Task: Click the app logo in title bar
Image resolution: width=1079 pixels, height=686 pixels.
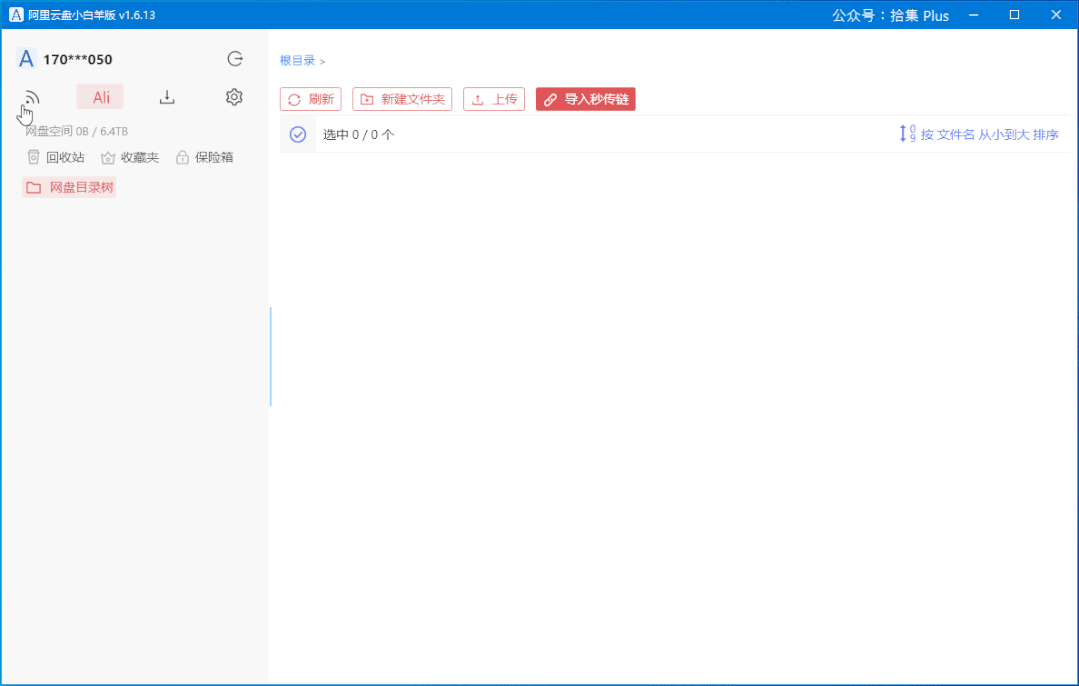Action: pyautogui.click(x=16, y=15)
